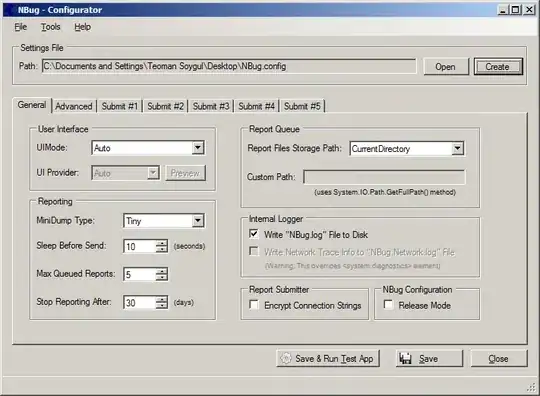Click the Create button
This screenshot has width=540, height=396.
(498, 66)
